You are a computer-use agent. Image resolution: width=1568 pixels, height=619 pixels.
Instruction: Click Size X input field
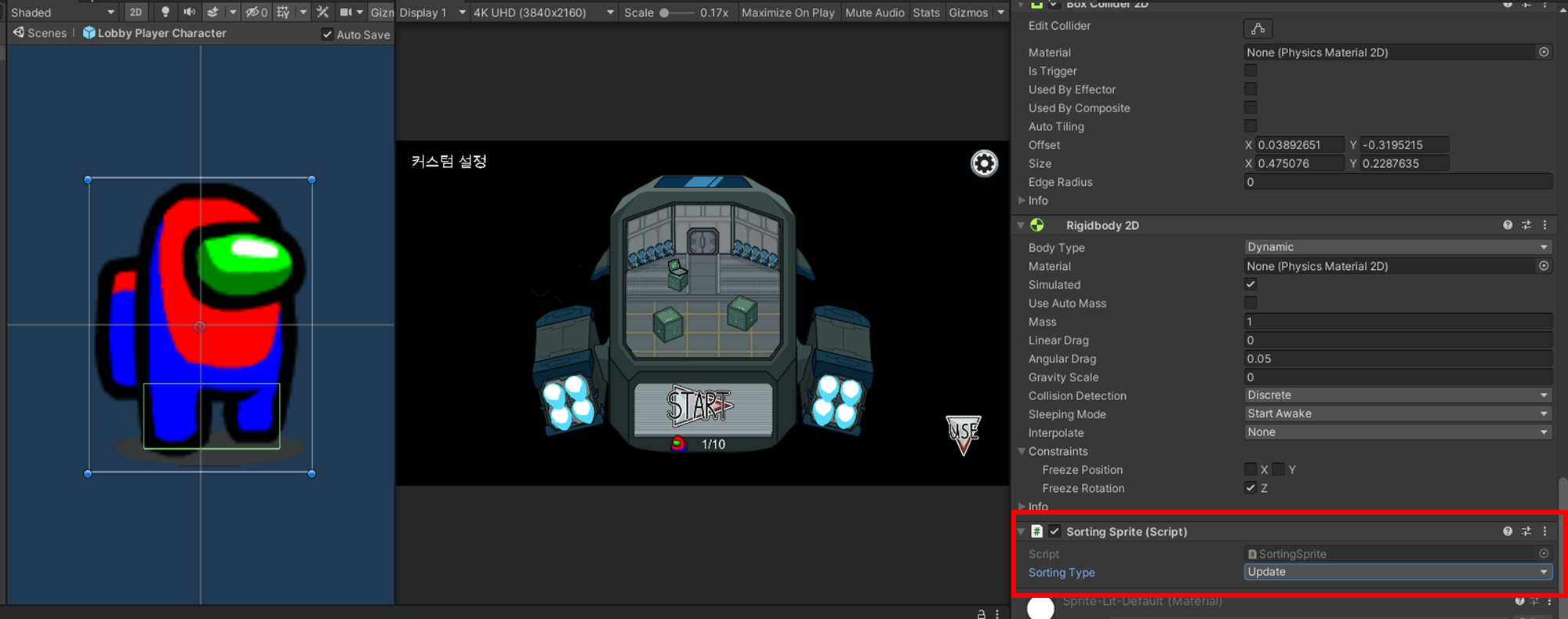point(1300,163)
